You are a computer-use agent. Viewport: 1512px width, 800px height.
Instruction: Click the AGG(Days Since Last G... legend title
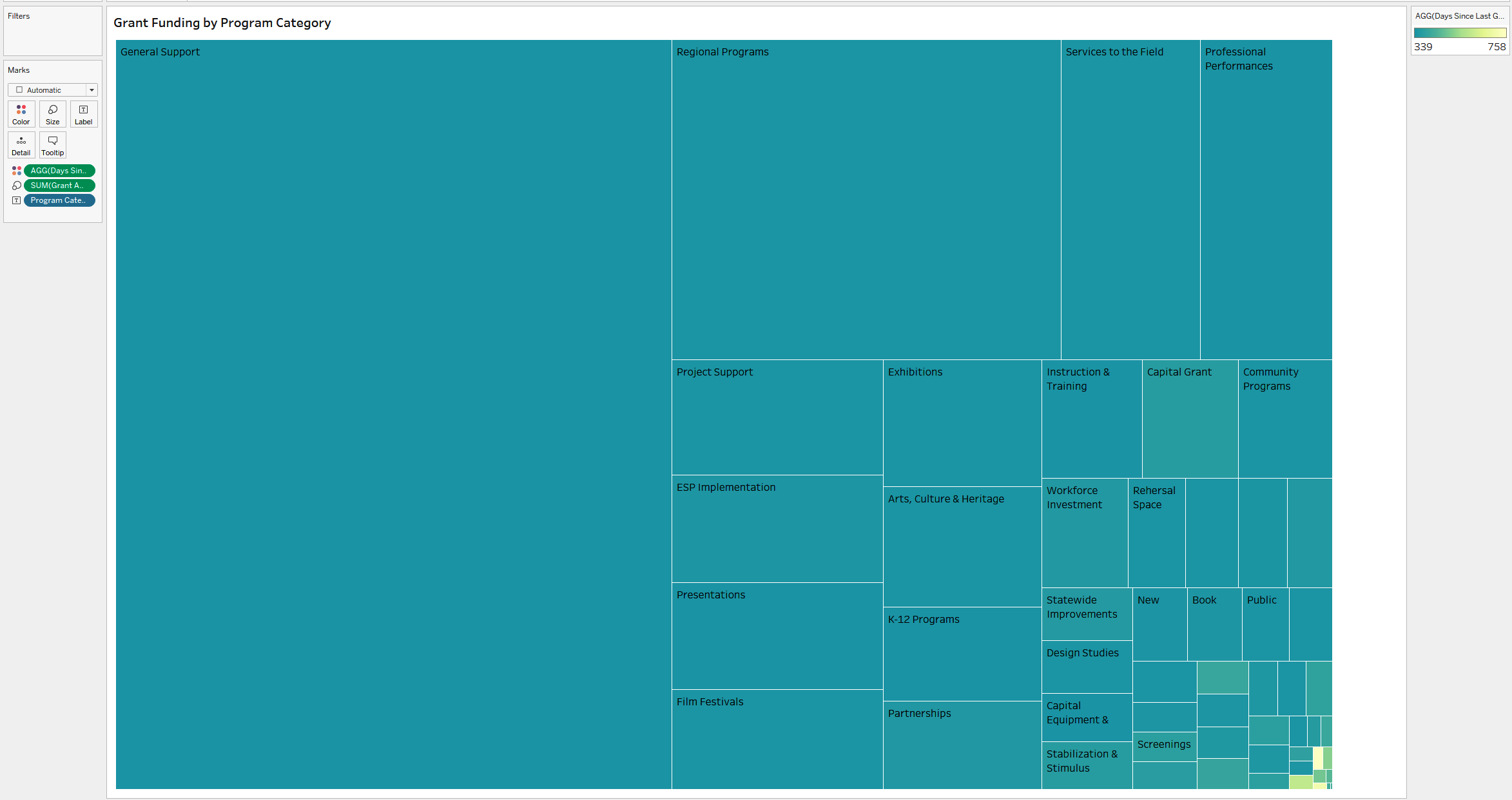coord(1459,16)
